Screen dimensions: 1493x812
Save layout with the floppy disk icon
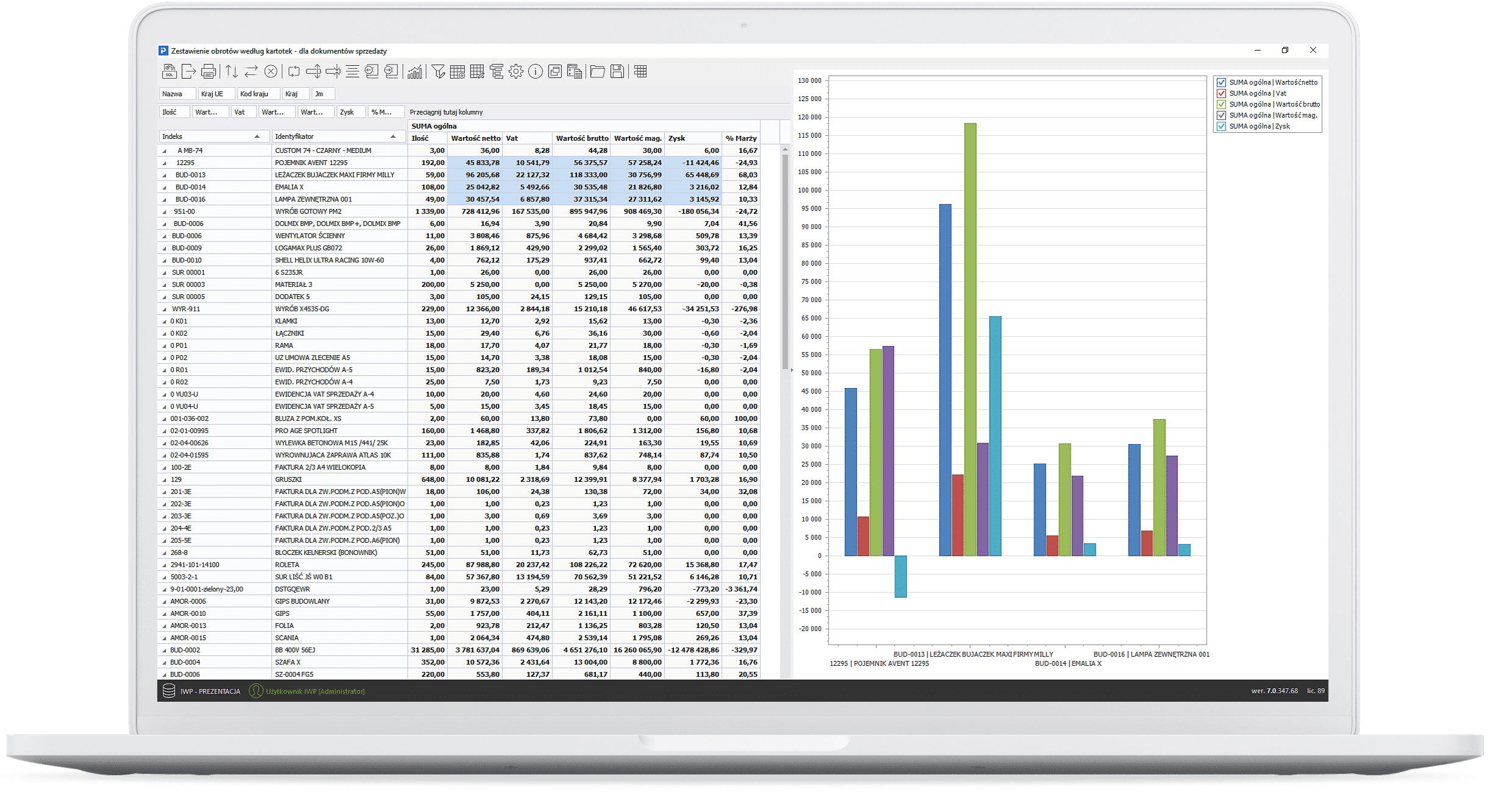pos(617,72)
